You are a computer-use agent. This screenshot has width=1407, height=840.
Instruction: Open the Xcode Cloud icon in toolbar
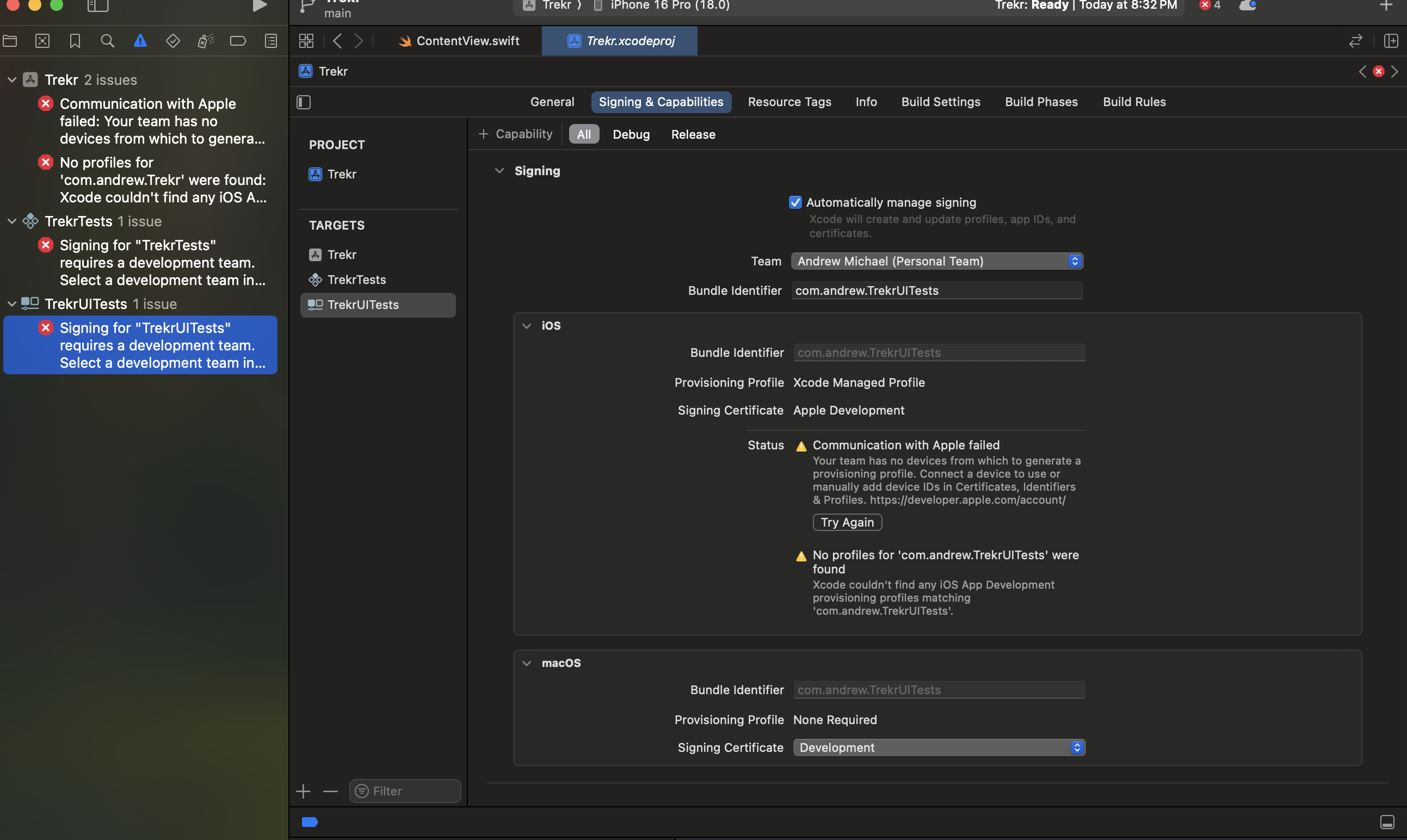point(1248,5)
